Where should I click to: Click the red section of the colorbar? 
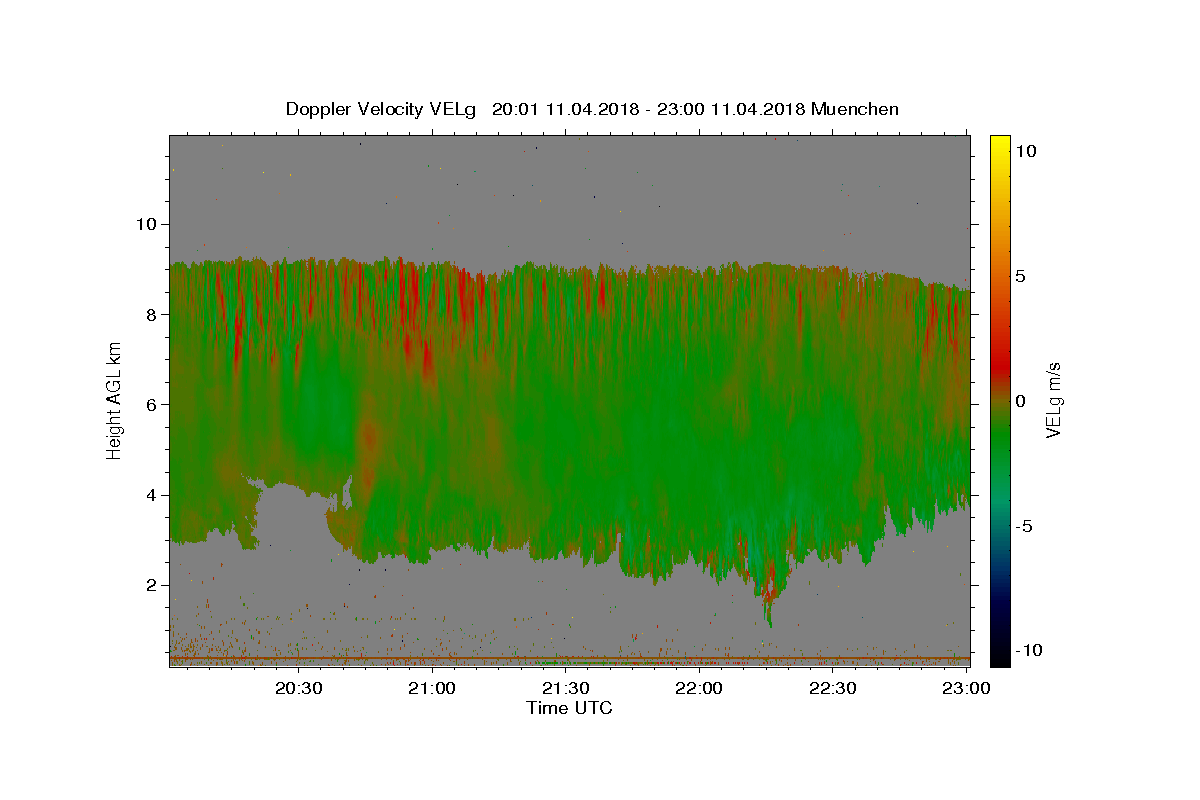tap(1000, 365)
